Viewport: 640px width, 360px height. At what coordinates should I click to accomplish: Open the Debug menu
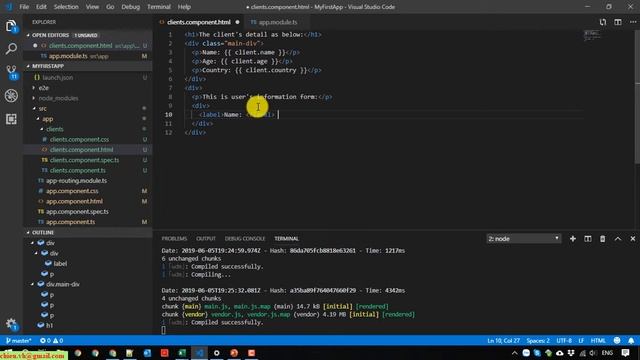131,7
